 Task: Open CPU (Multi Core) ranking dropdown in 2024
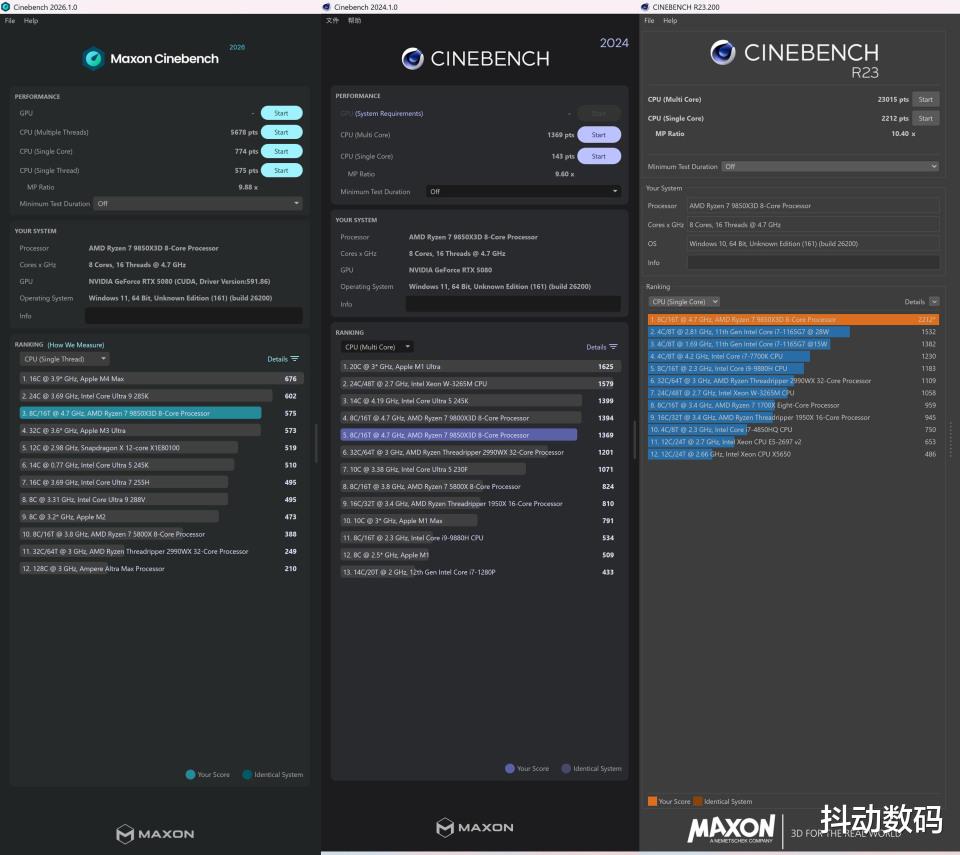(x=377, y=347)
